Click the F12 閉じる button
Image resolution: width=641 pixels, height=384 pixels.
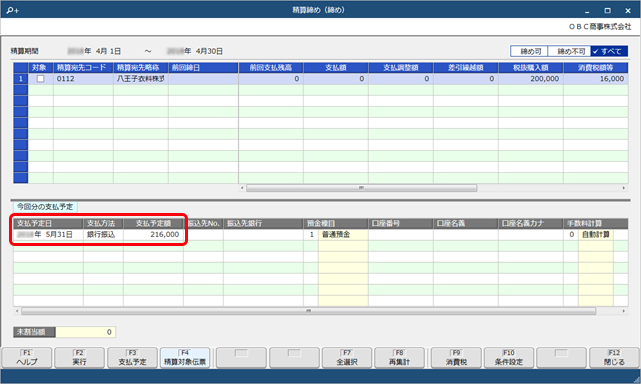tap(614, 358)
